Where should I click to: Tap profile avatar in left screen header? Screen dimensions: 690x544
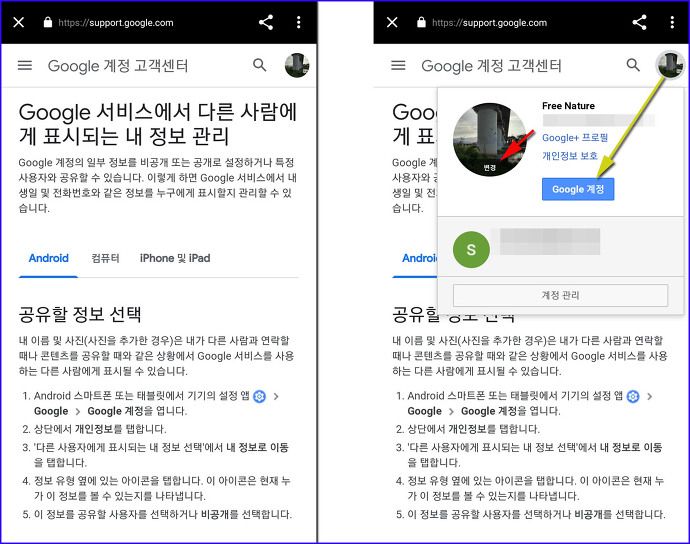(x=297, y=65)
